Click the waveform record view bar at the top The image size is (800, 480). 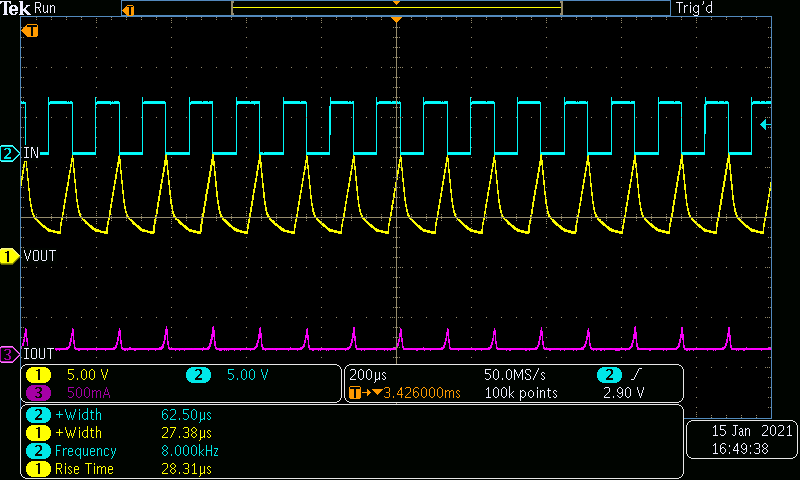point(396,8)
